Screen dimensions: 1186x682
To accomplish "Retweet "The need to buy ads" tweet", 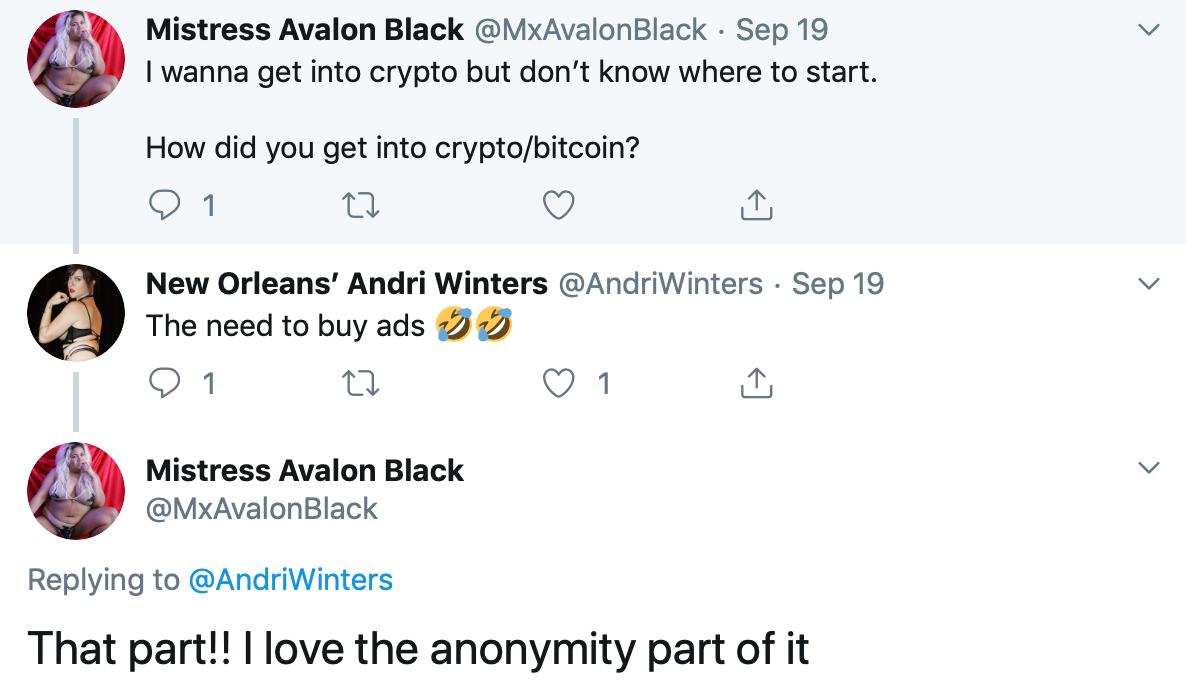I will (x=360, y=382).
